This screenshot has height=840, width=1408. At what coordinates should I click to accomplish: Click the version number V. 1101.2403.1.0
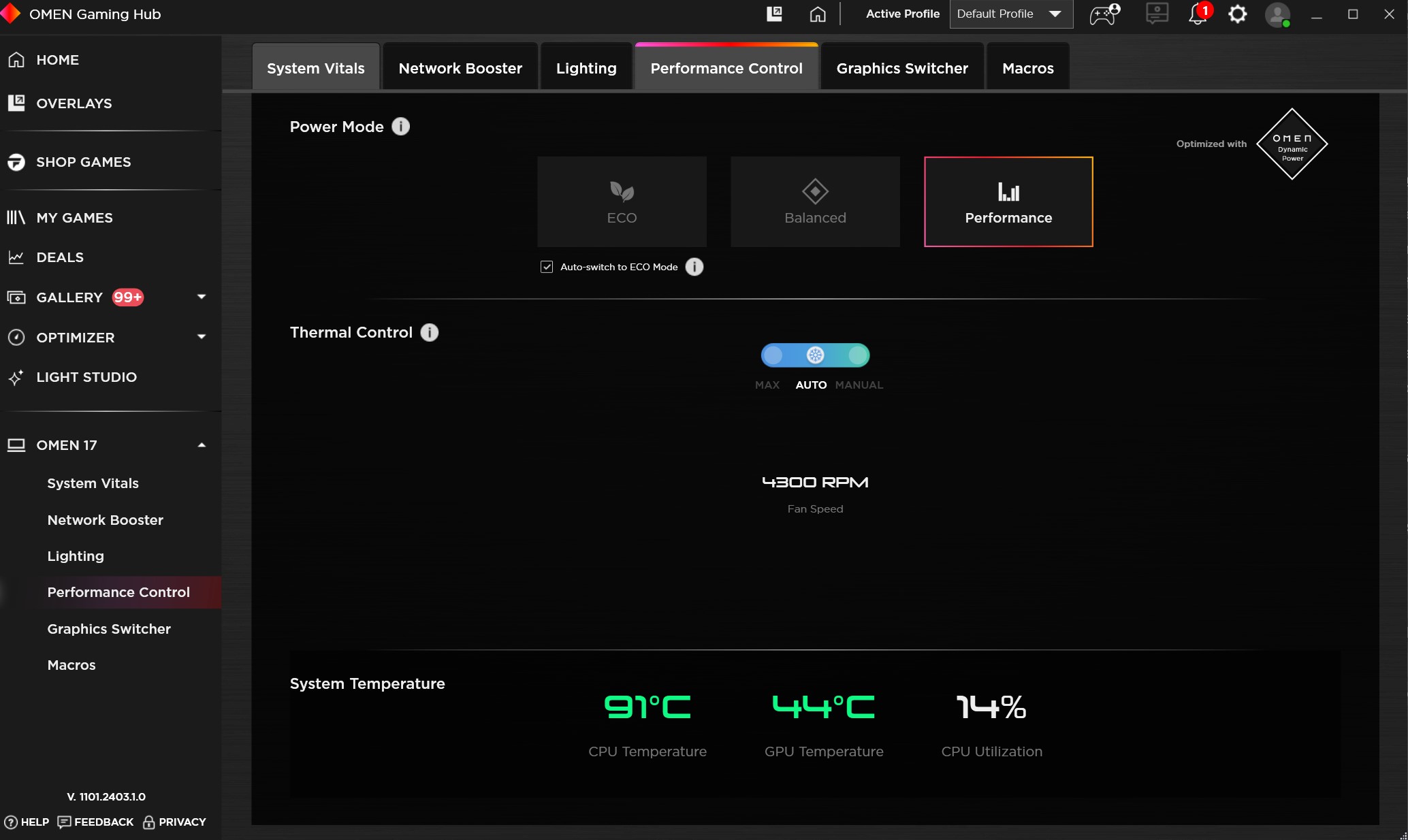[x=106, y=796]
